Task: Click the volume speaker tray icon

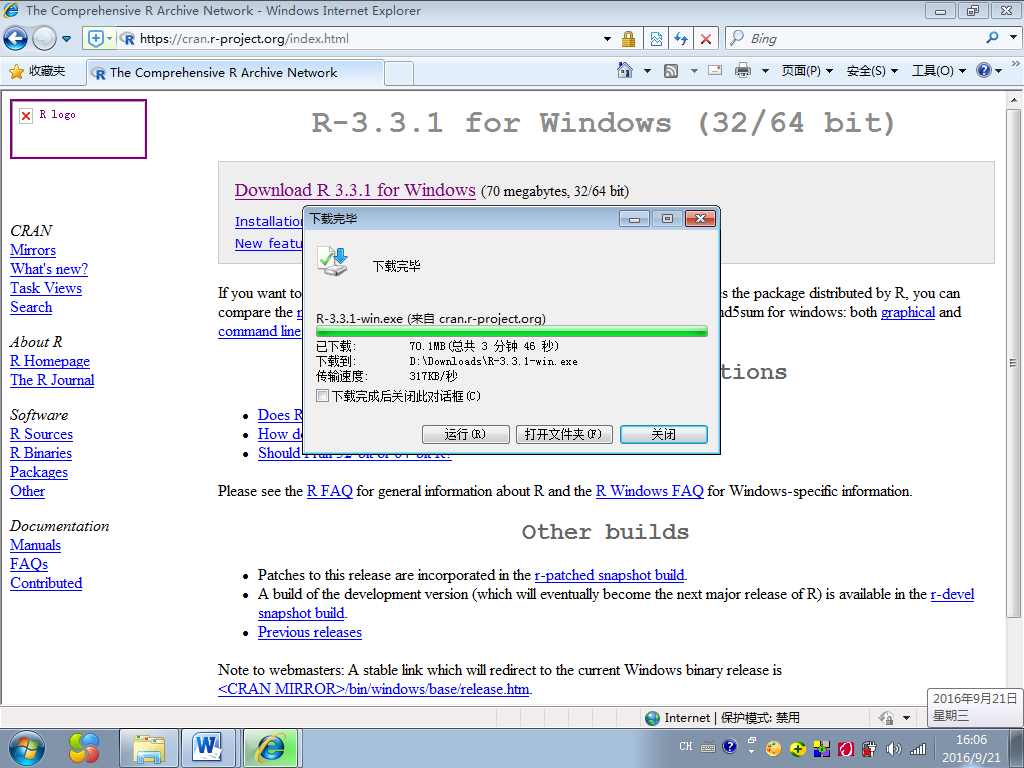Action: point(893,749)
